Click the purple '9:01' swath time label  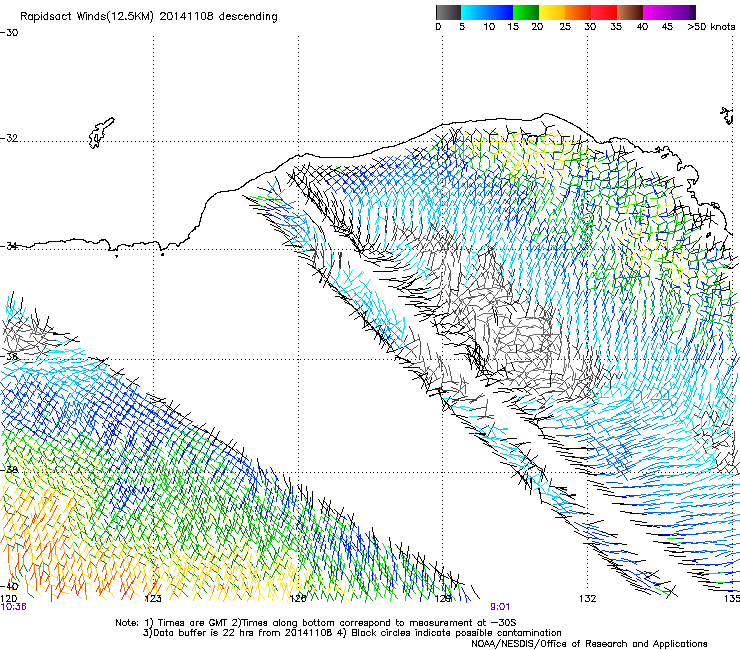(500, 607)
